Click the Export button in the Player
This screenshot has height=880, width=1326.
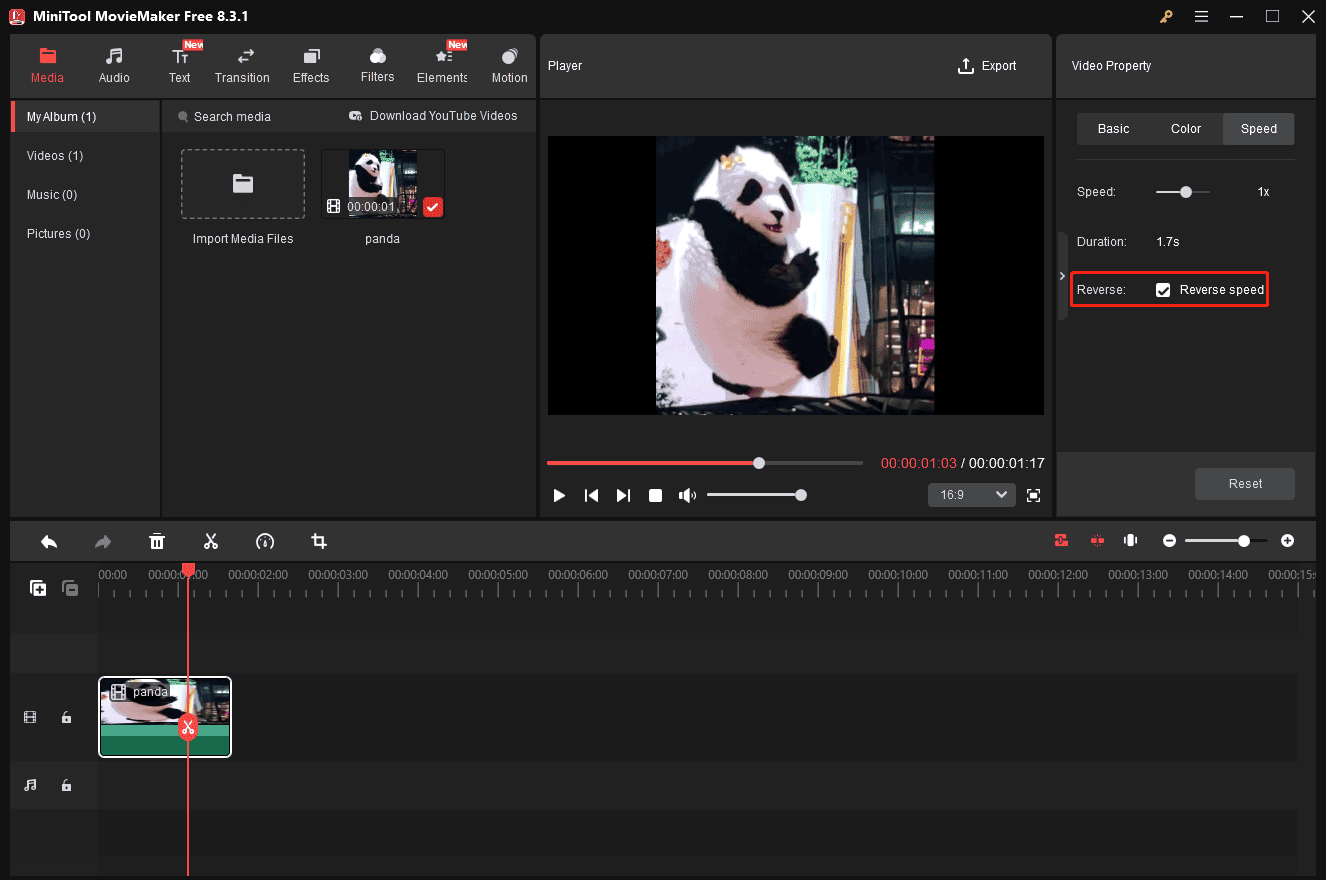(987, 65)
